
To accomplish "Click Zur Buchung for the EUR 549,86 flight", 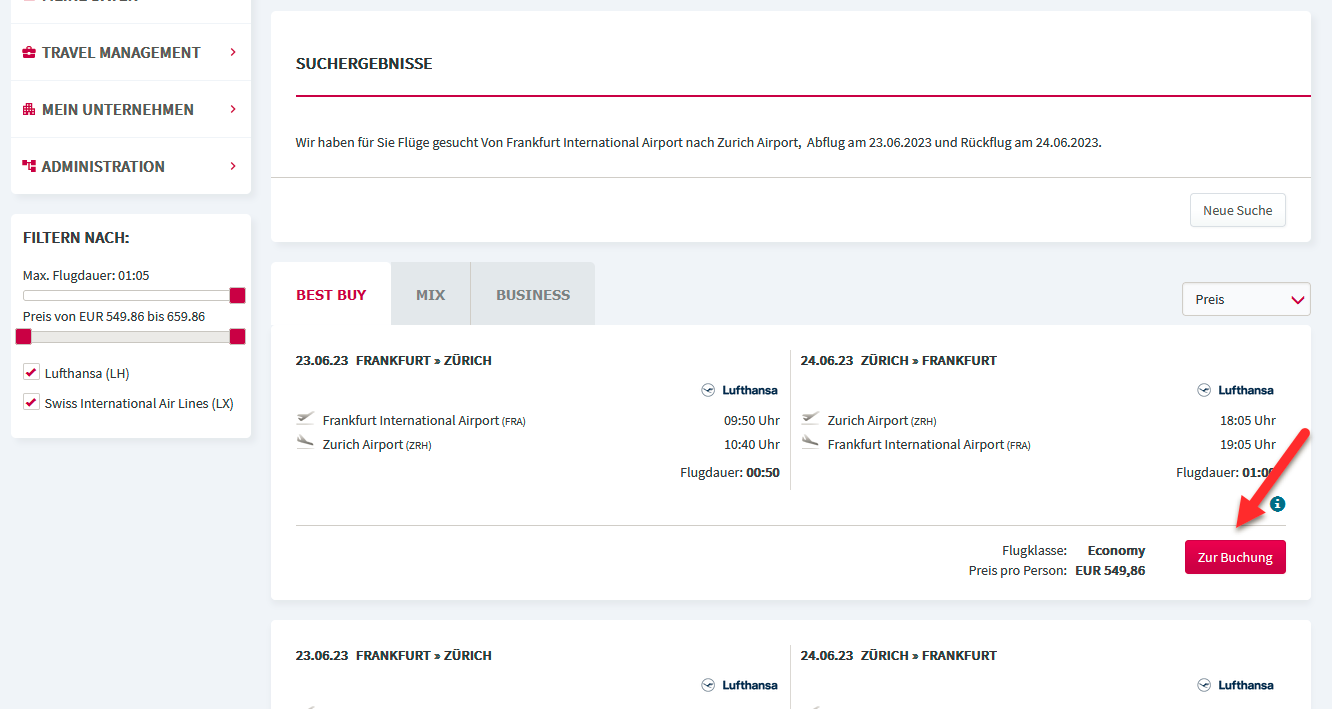I will (1235, 557).
